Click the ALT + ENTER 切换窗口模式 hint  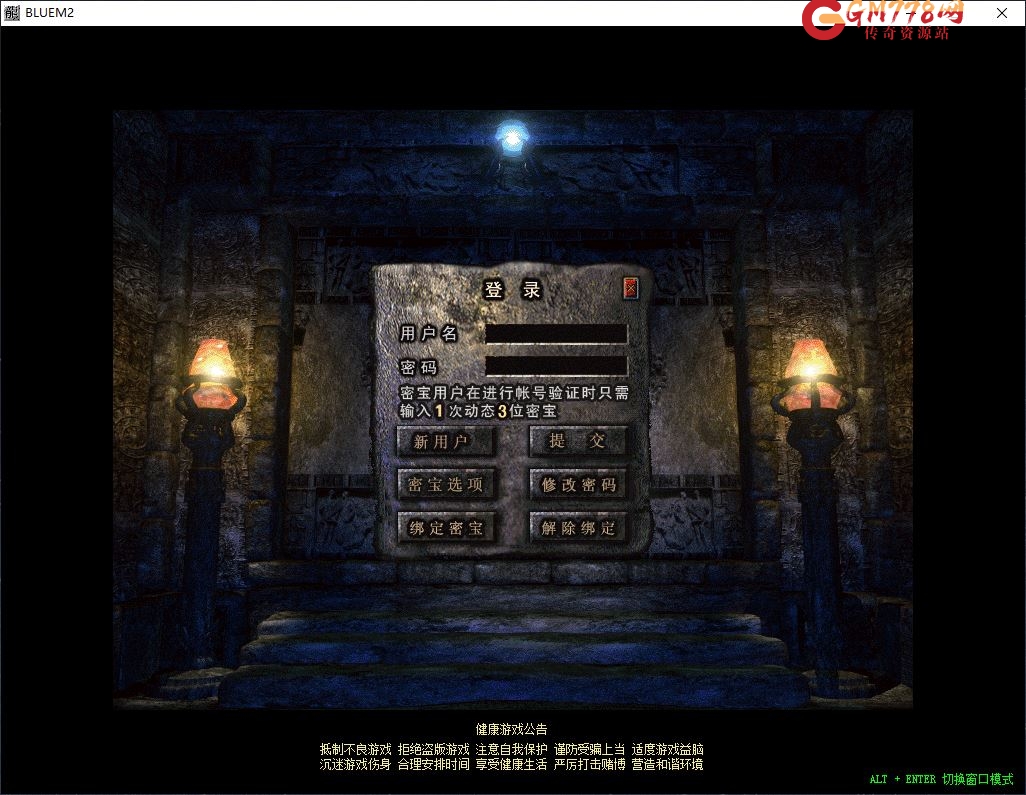coord(941,779)
